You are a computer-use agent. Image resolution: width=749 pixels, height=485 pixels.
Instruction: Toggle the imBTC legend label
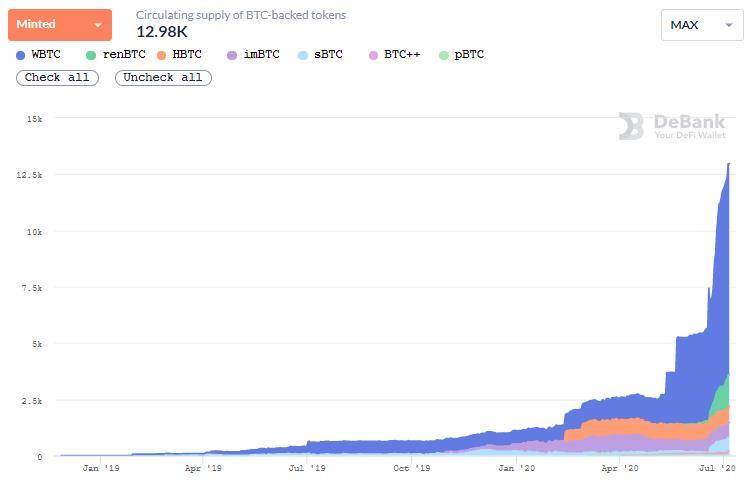pos(261,54)
